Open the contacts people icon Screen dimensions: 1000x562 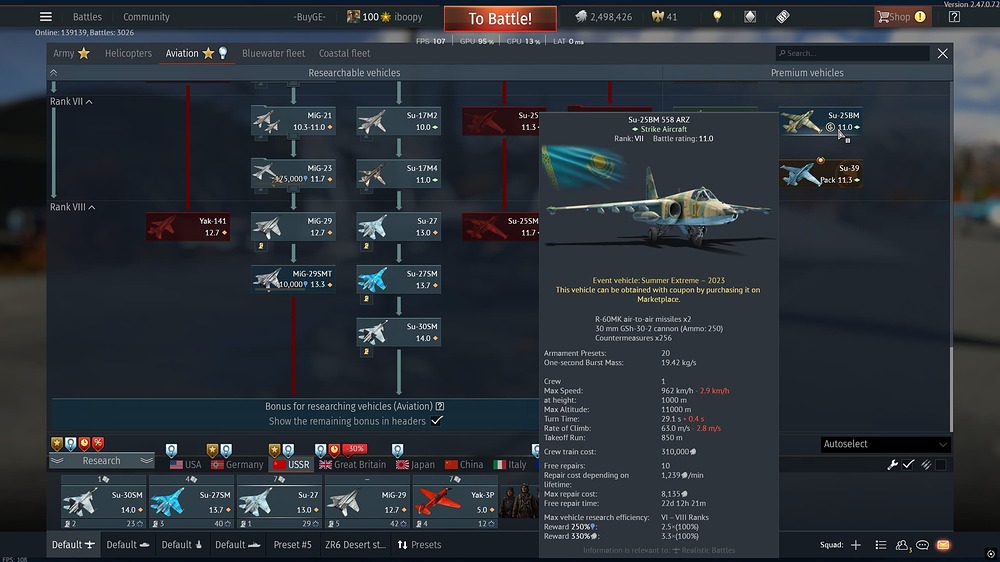click(x=902, y=545)
